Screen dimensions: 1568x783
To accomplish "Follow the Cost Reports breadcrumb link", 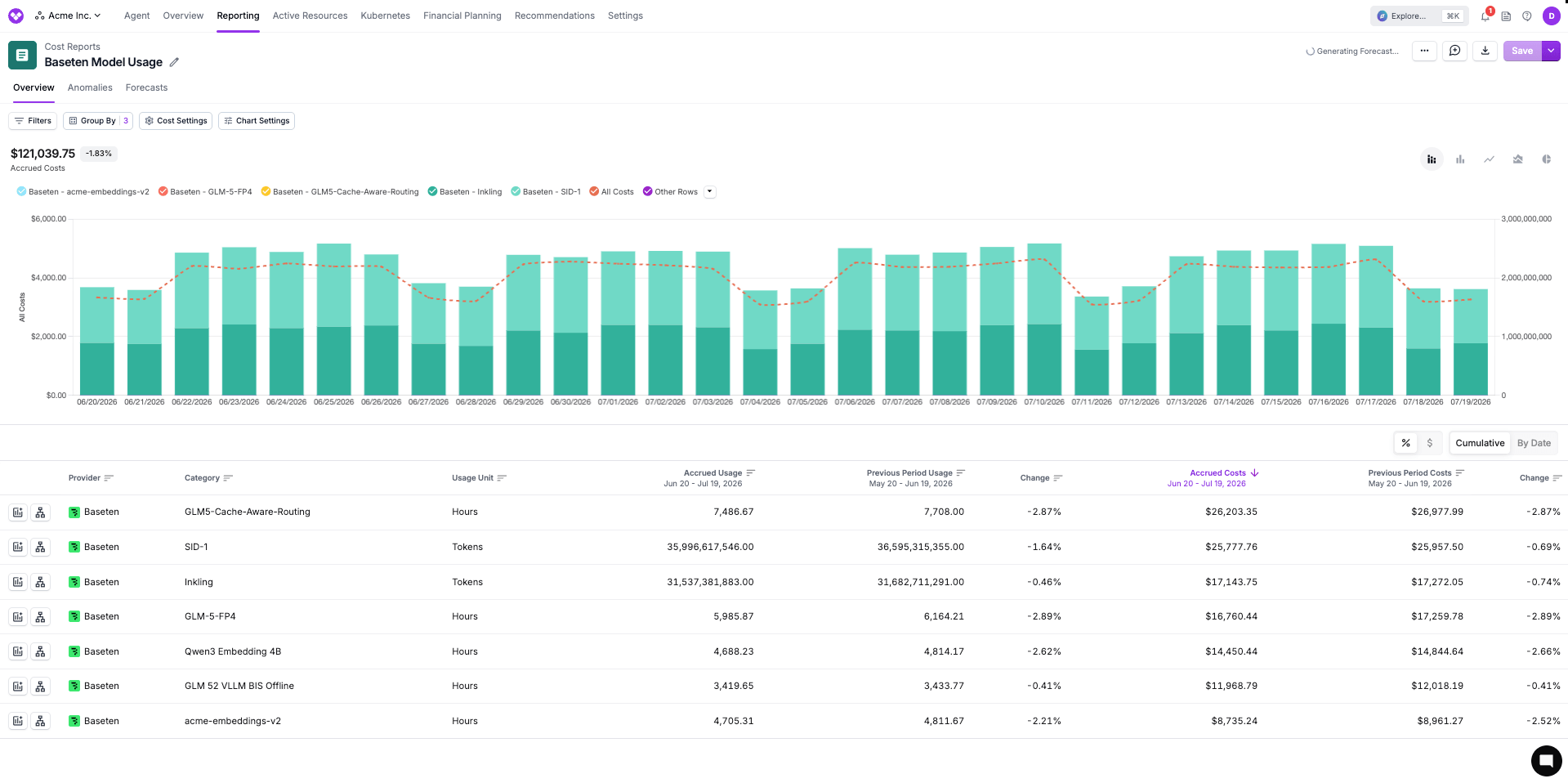I will (72, 47).
